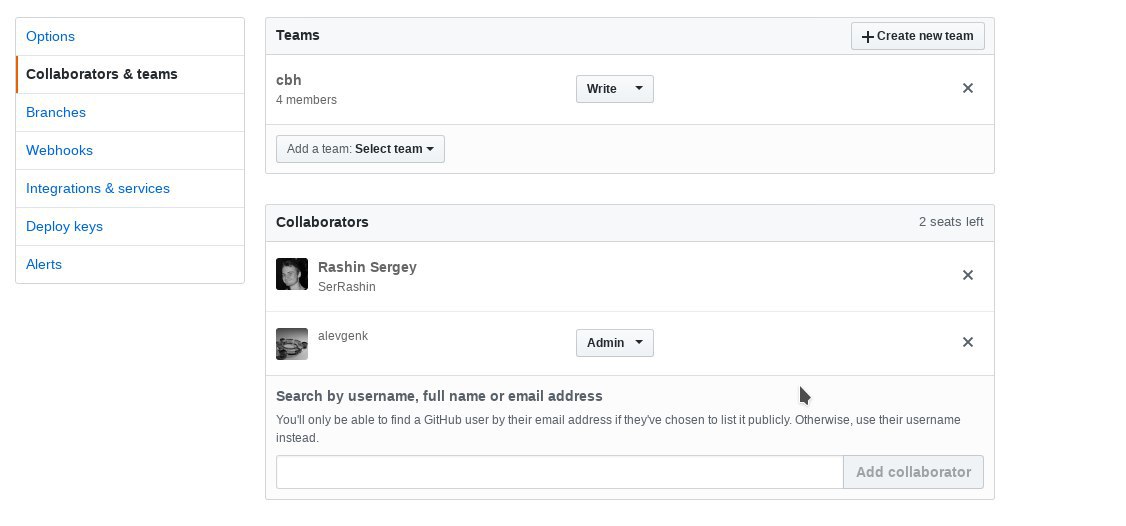Click alevgenk's avatar image

coord(292,343)
